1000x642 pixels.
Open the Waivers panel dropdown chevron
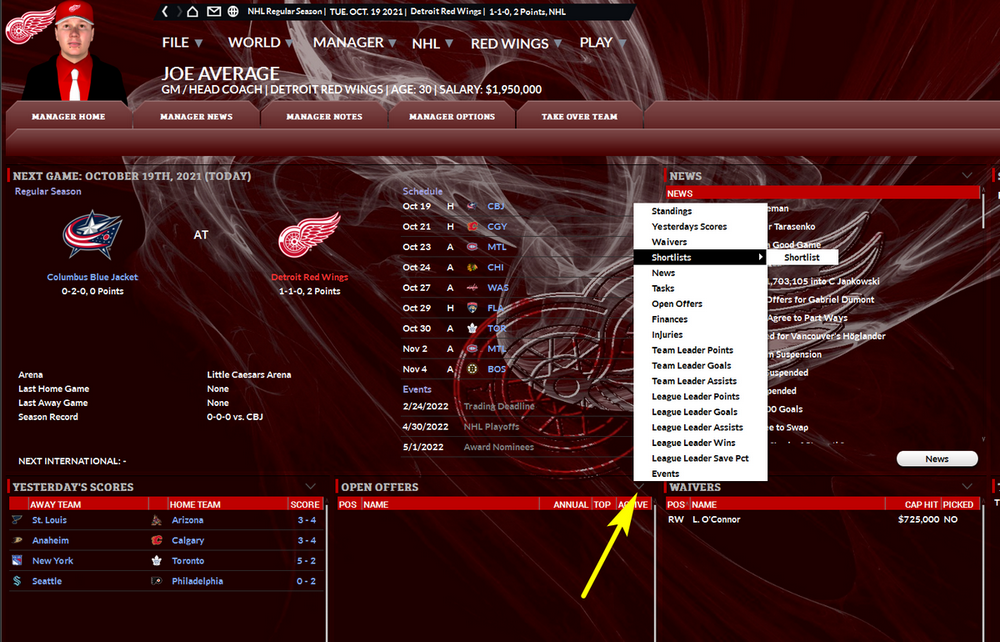[967, 487]
